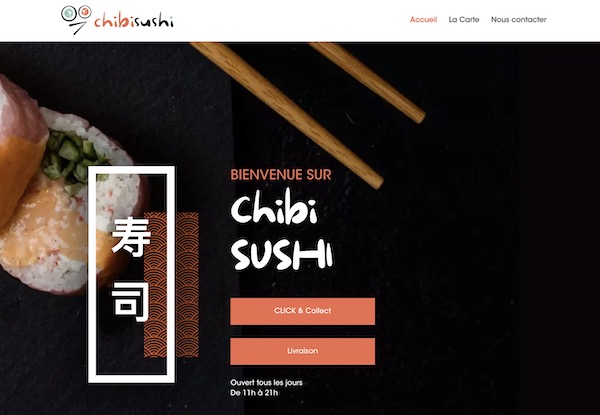The height and width of the screenshot is (415, 600).
Task: Click the white SUSHI title word
Action: pos(282,255)
